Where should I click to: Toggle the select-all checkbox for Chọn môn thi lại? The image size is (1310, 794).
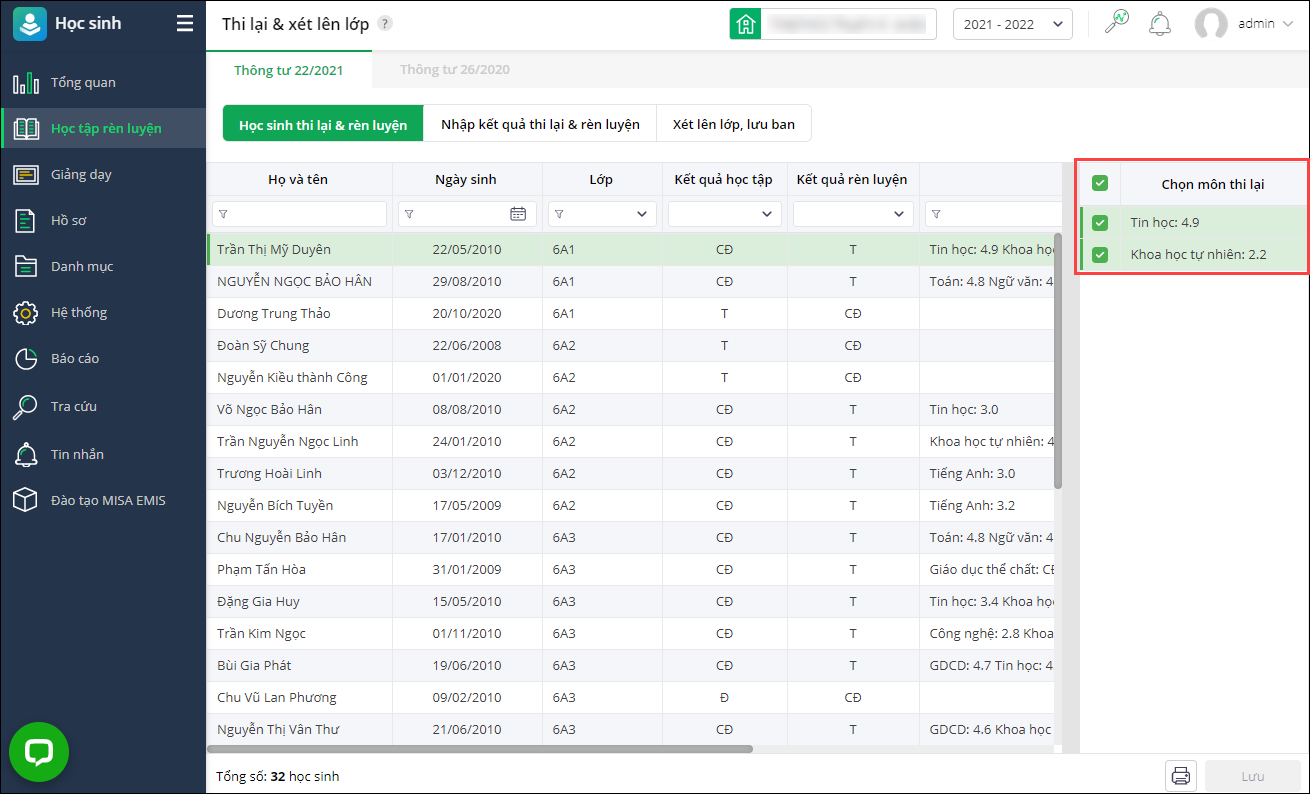[x=1100, y=183]
